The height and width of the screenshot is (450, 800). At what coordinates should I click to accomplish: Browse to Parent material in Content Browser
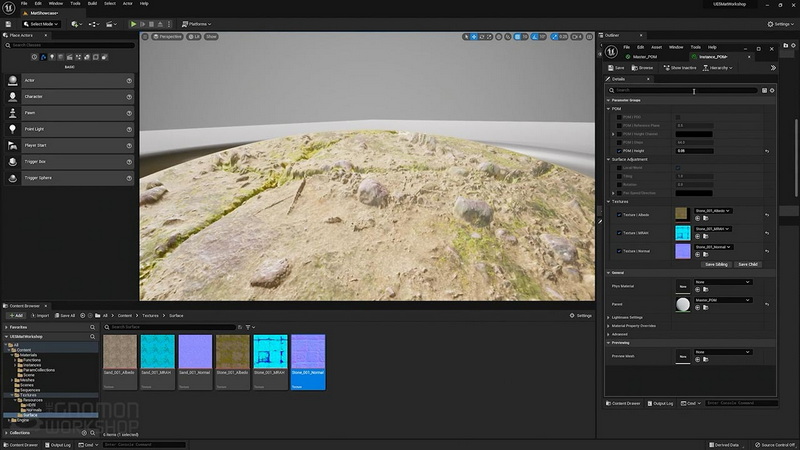706,308
